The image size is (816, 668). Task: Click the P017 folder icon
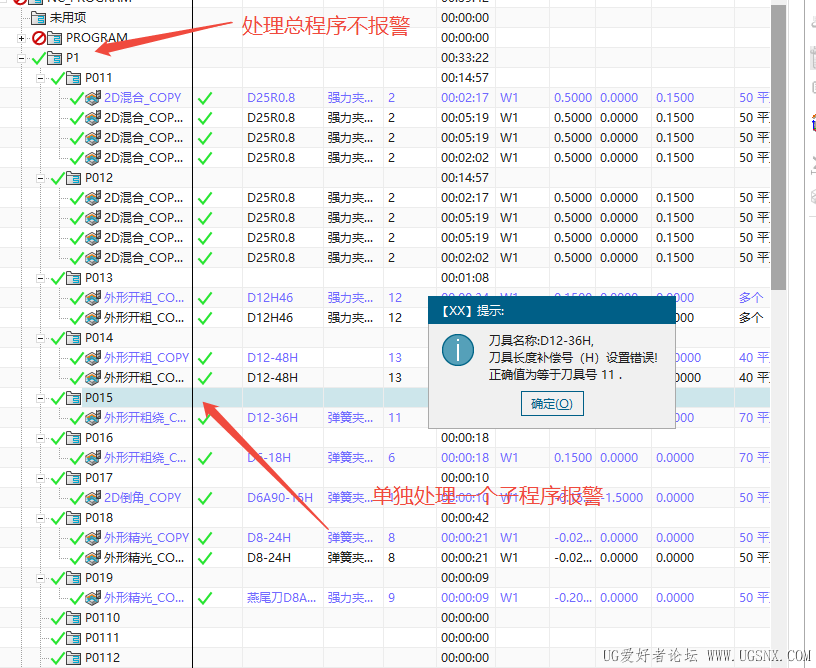coord(73,478)
